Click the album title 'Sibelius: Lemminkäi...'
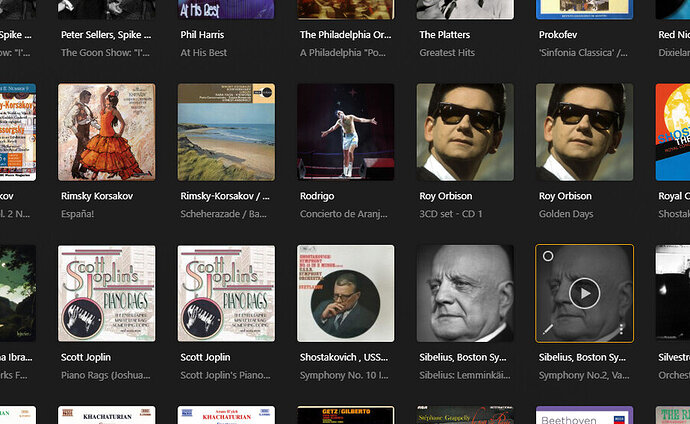This screenshot has width=690, height=424. [x=465, y=376]
